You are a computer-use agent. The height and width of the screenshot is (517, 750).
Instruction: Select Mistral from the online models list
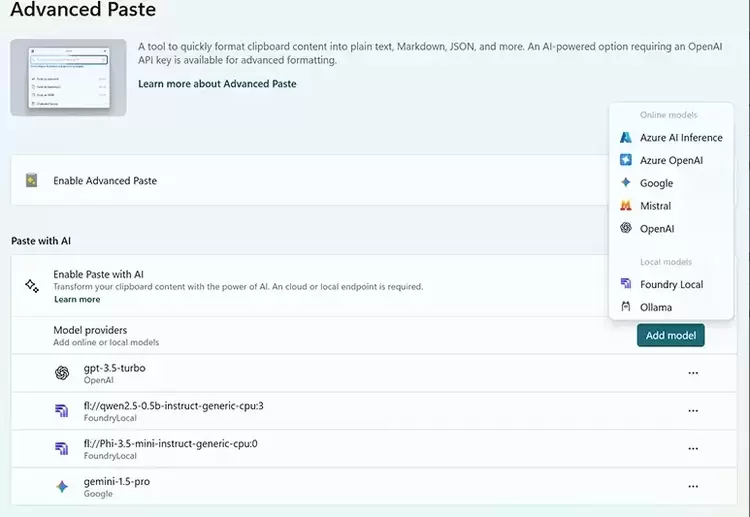coord(656,206)
